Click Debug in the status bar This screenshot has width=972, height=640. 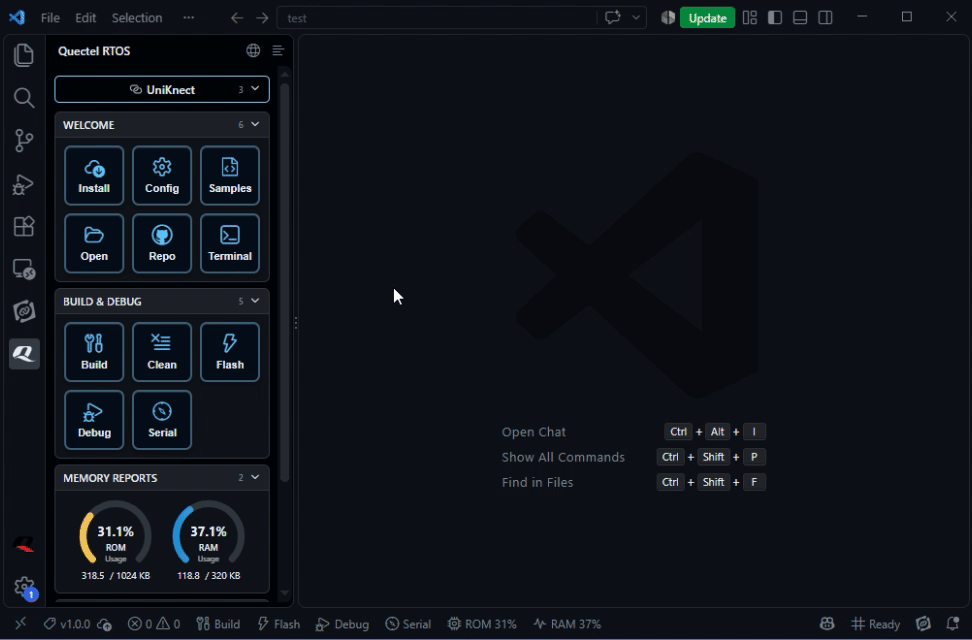tap(342, 624)
